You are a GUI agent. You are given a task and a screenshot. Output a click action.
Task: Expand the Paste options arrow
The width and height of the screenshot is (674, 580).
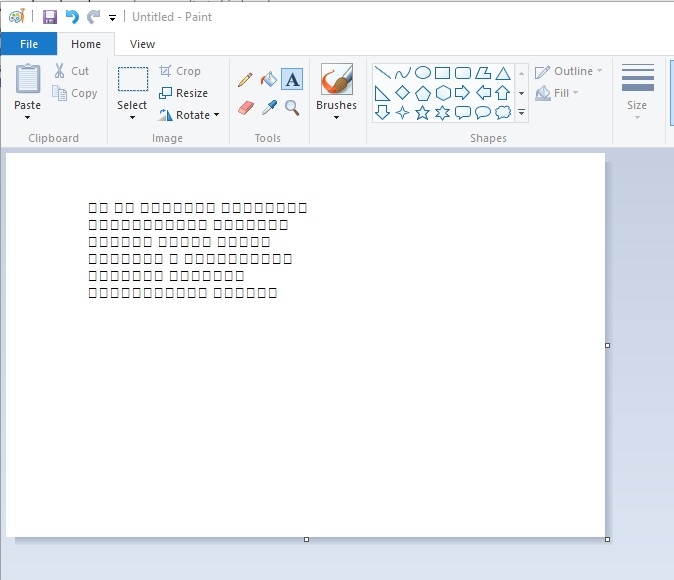[28, 117]
